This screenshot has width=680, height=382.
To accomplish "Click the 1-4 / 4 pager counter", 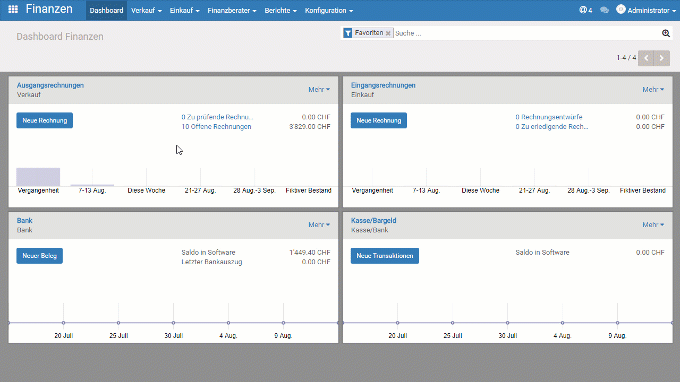I will (626, 58).
